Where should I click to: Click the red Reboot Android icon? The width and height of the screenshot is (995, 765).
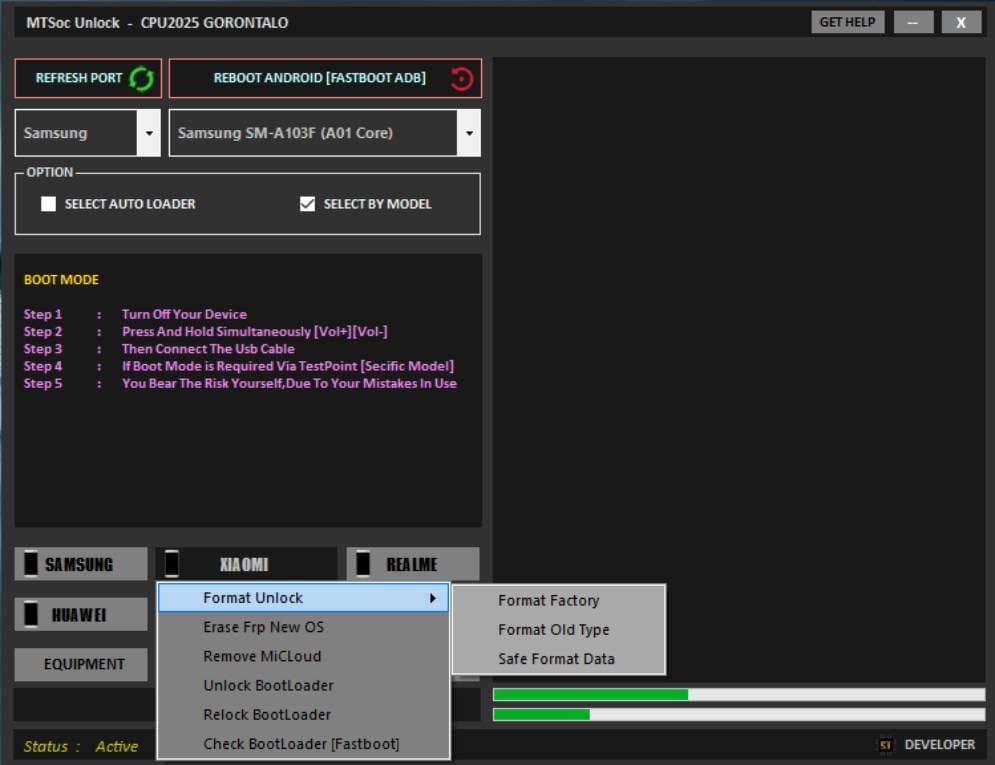tap(459, 78)
